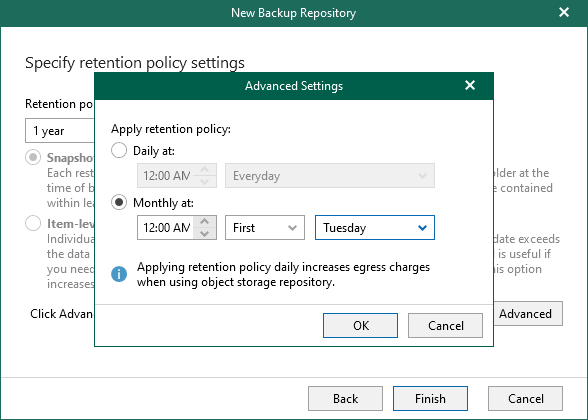Select the Item-level retention radio button
Screen dimensions: 588x420
(33, 223)
